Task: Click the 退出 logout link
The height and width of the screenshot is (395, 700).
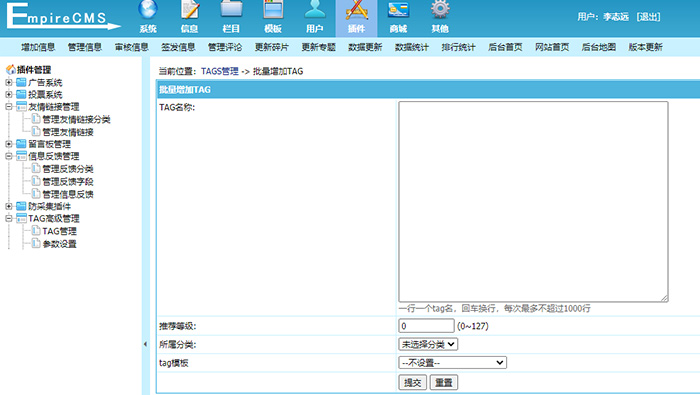Action: coord(649,17)
